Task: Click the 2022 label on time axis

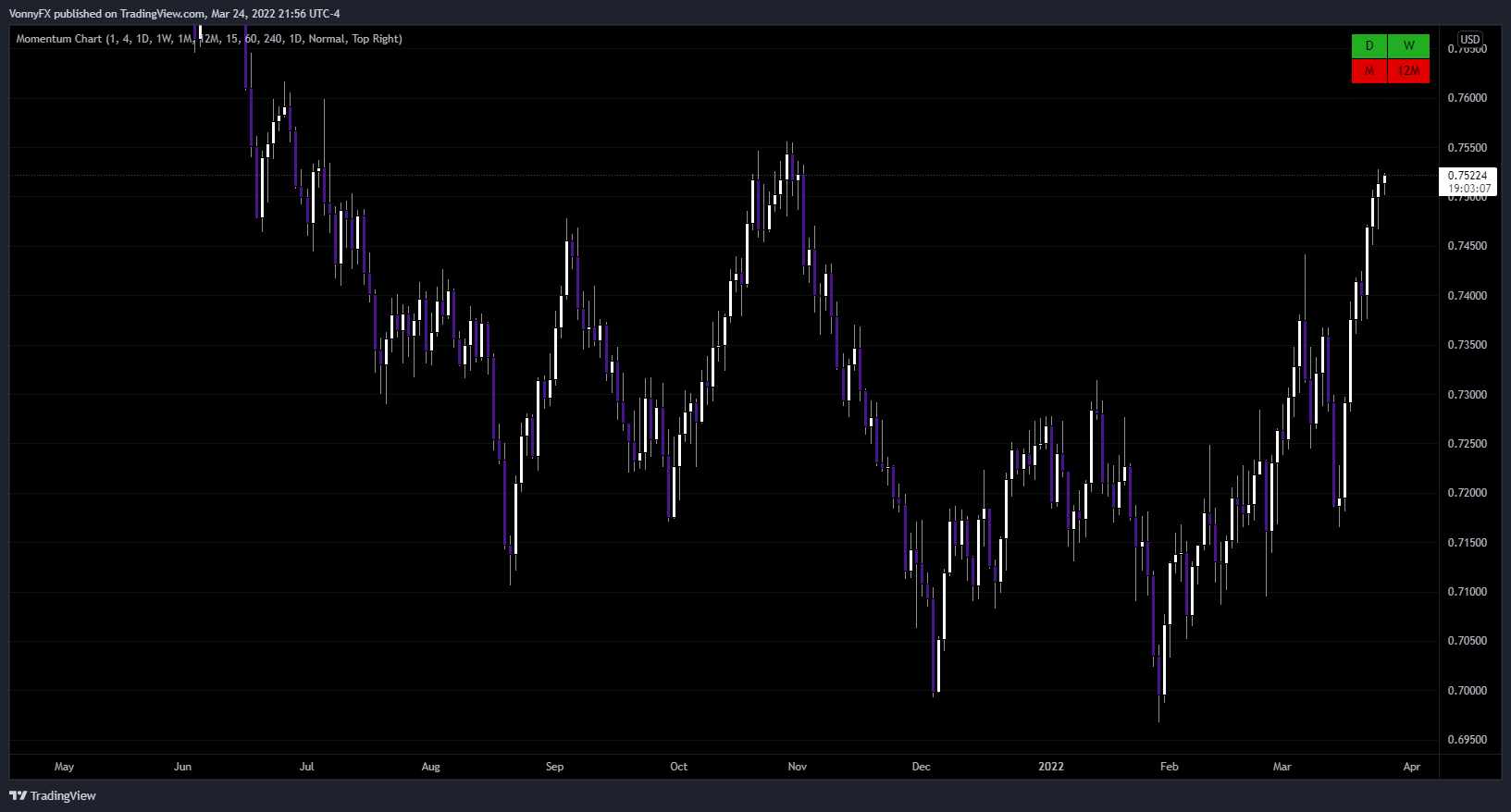Action: [x=1051, y=767]
